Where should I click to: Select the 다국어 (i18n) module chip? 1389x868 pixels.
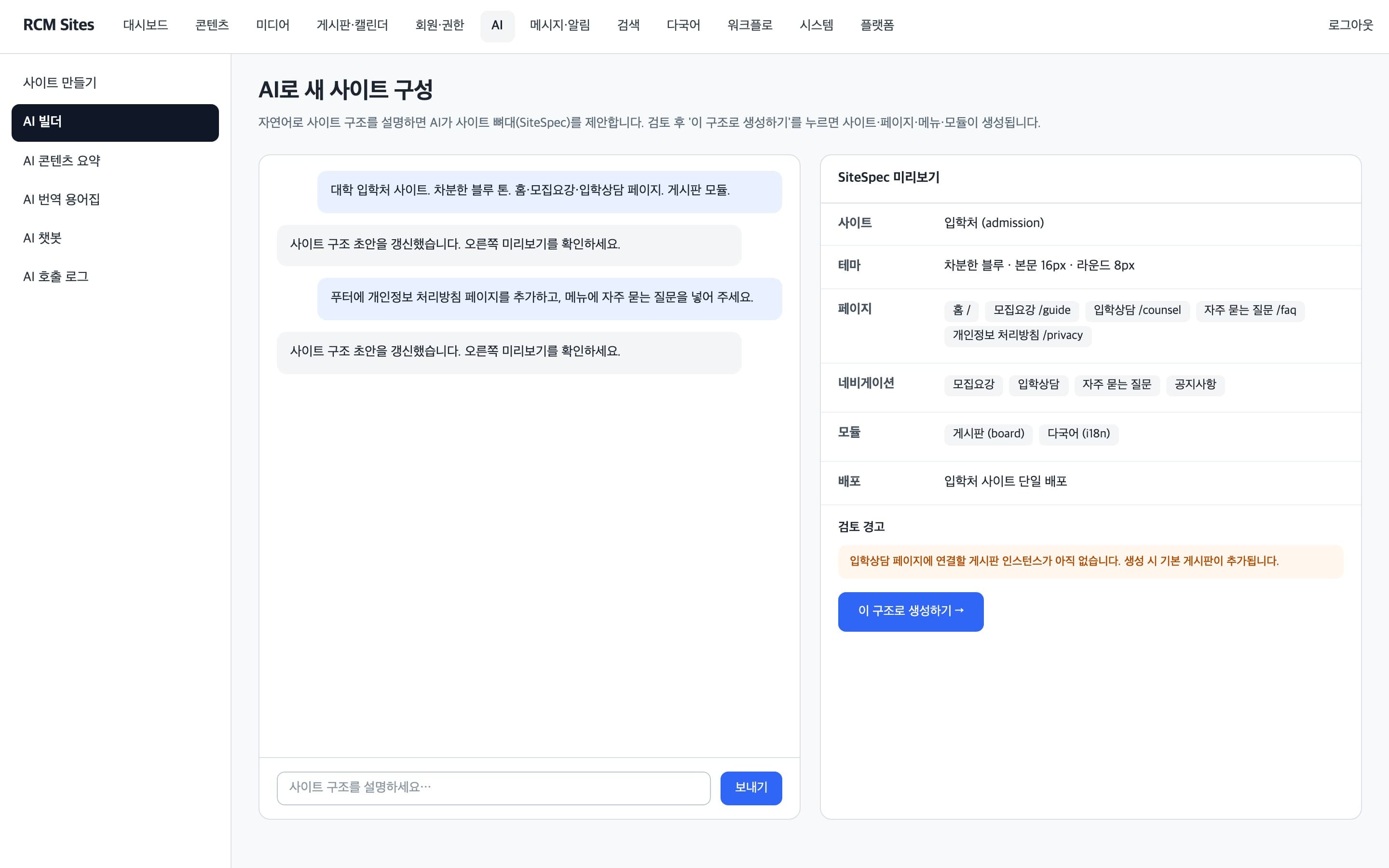click(x=1078, y=434)
